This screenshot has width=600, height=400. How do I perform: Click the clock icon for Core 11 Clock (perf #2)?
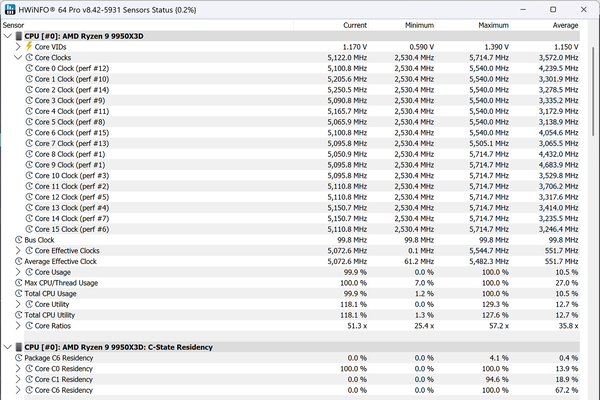(x=29, y=186)
